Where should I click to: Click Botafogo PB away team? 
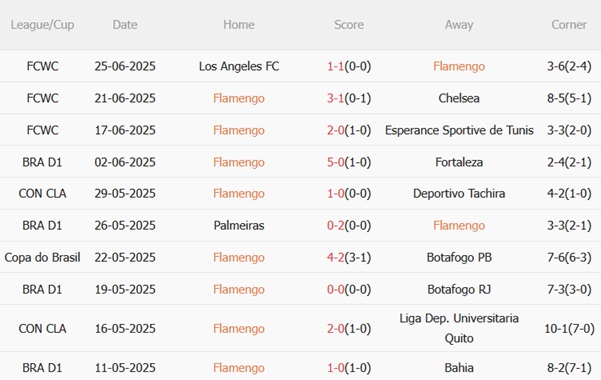[x=459, y=257]
